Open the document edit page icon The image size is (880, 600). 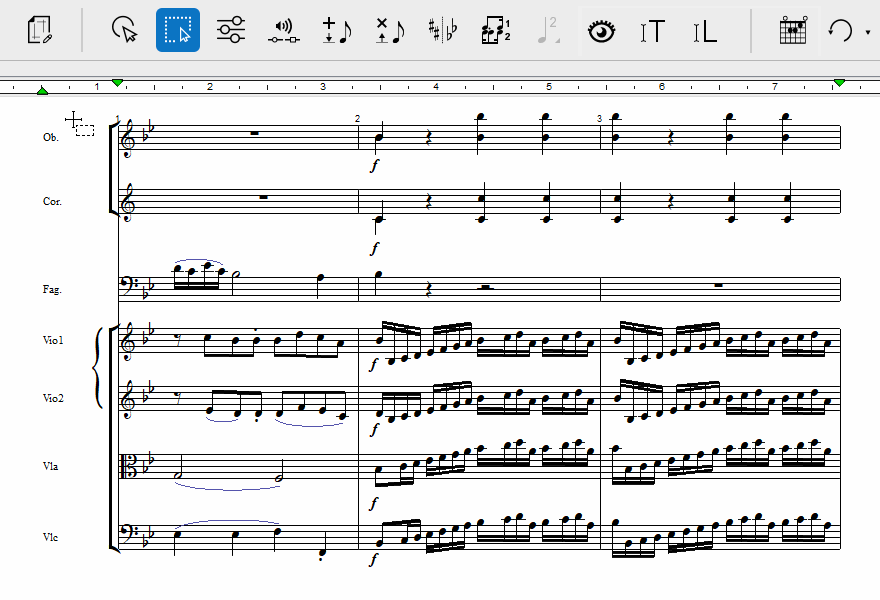(x=40, y=30)
